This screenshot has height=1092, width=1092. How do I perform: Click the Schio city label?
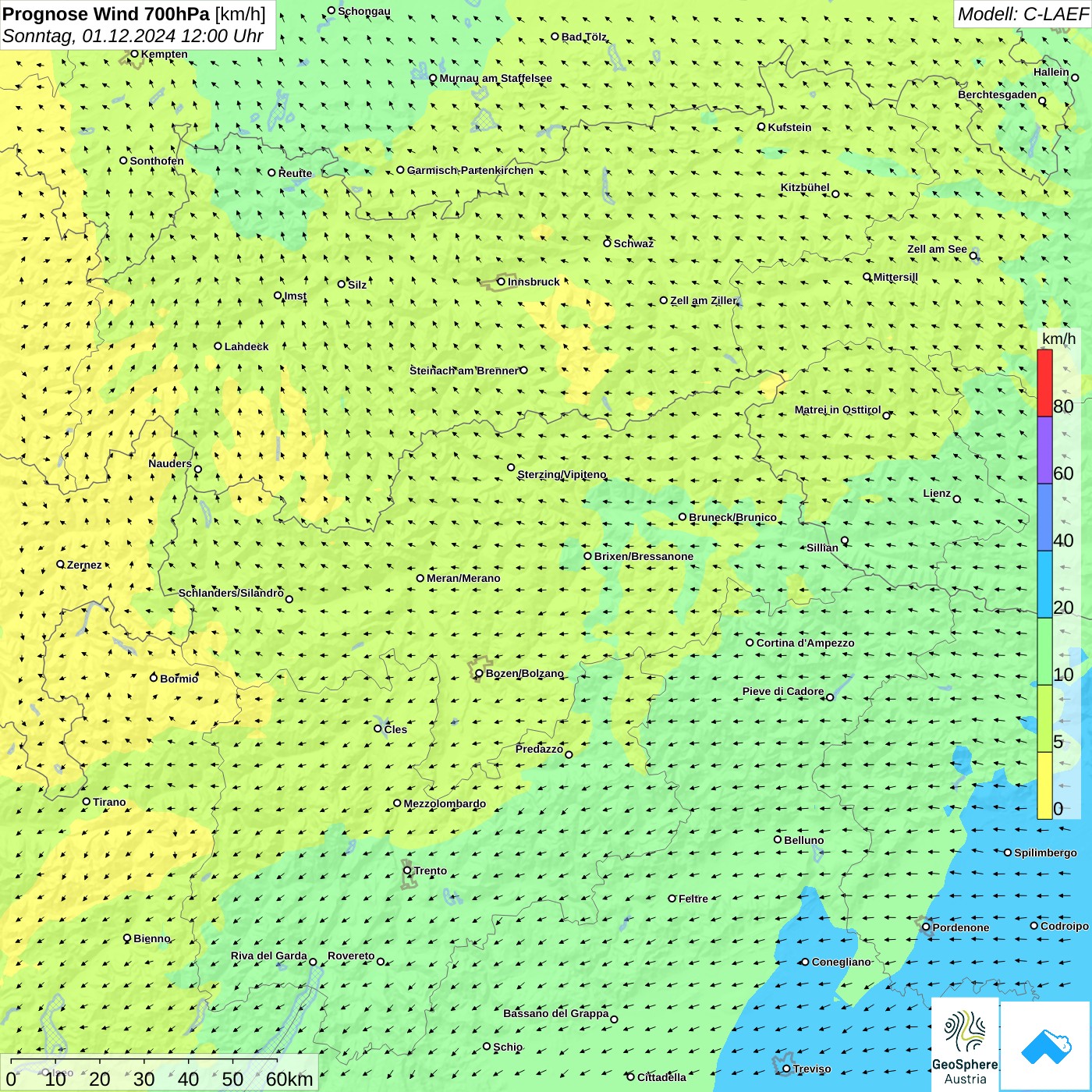pyautogui.click(x=508, y=1047)
